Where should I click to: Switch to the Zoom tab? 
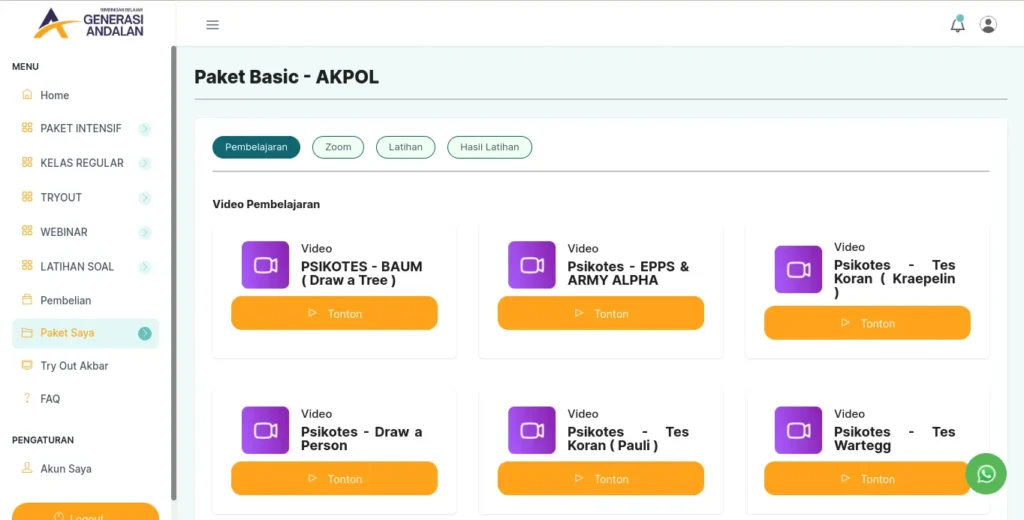point(338,147)
